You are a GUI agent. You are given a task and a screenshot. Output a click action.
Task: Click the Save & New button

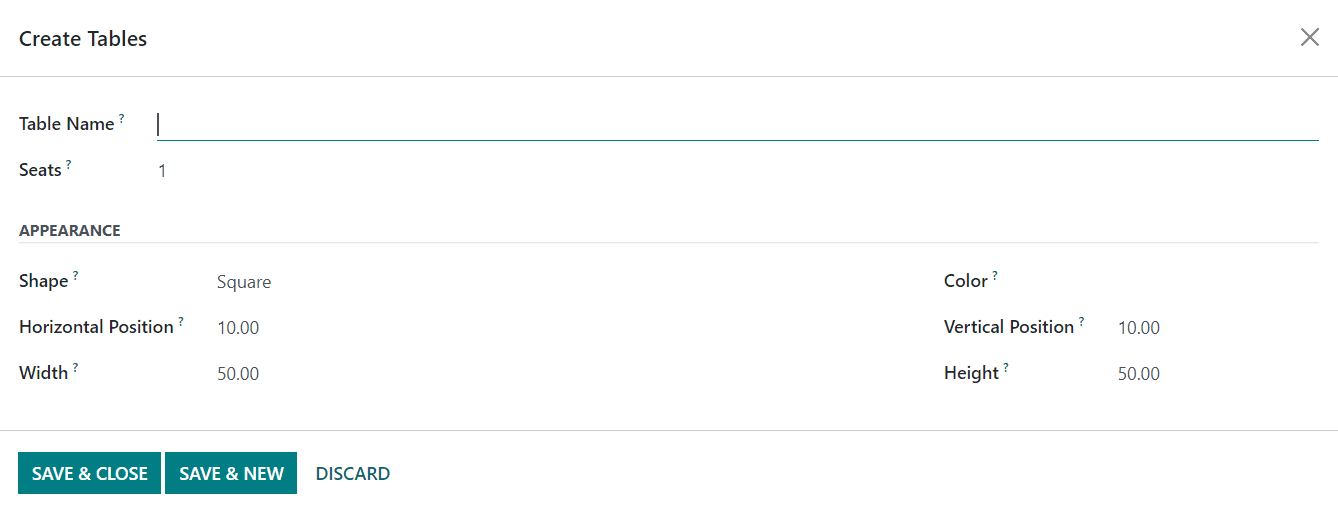[x=231, y=473]
